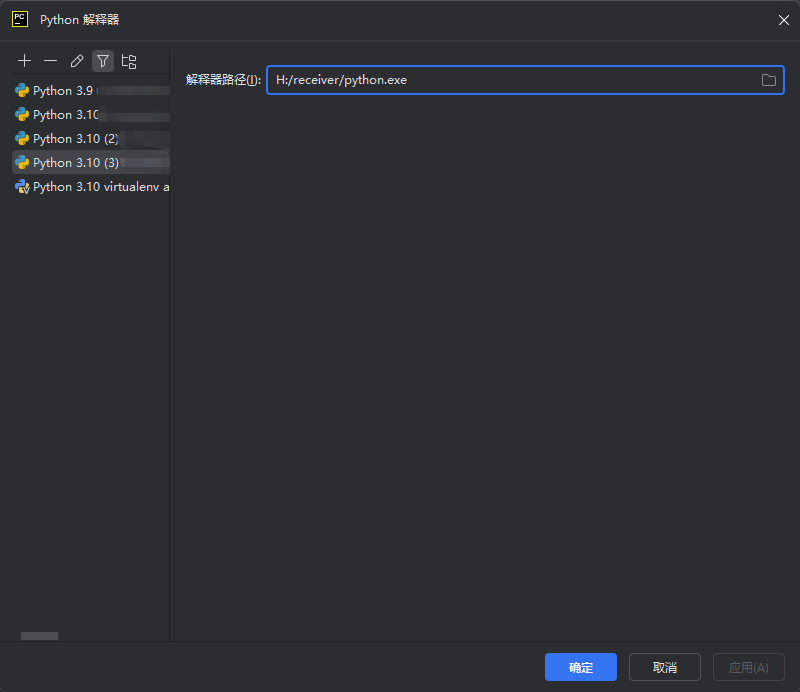Click the 应用(A) apply button
Viewport: 800px width, 692px height.
click(x=748, y=667)
